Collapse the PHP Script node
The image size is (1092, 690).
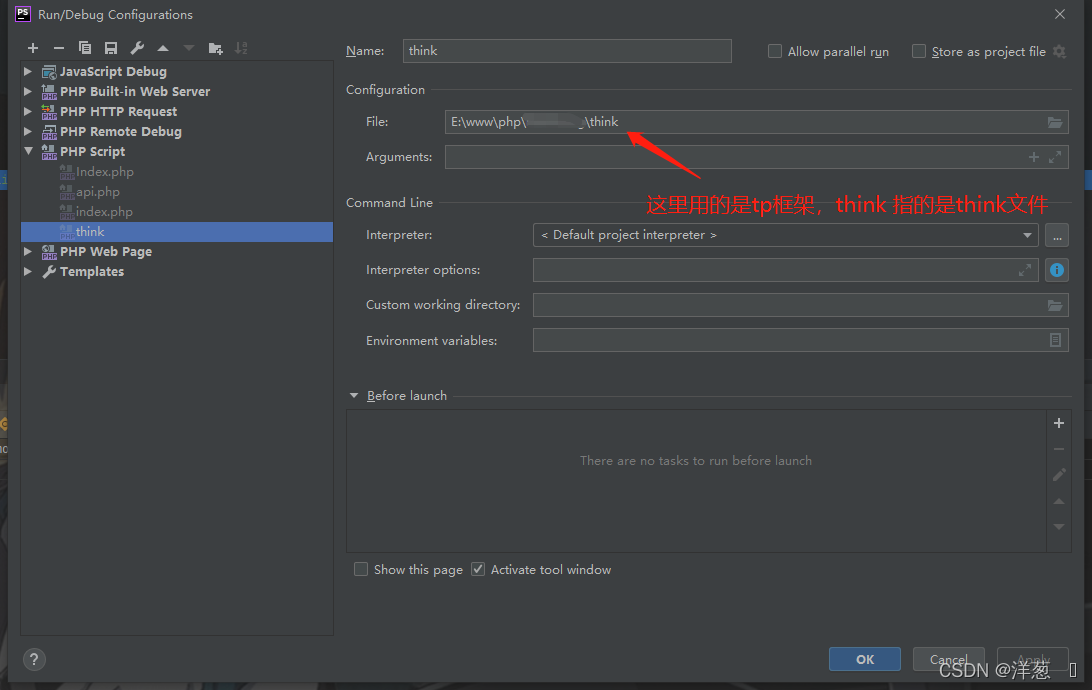coord(28,151)
